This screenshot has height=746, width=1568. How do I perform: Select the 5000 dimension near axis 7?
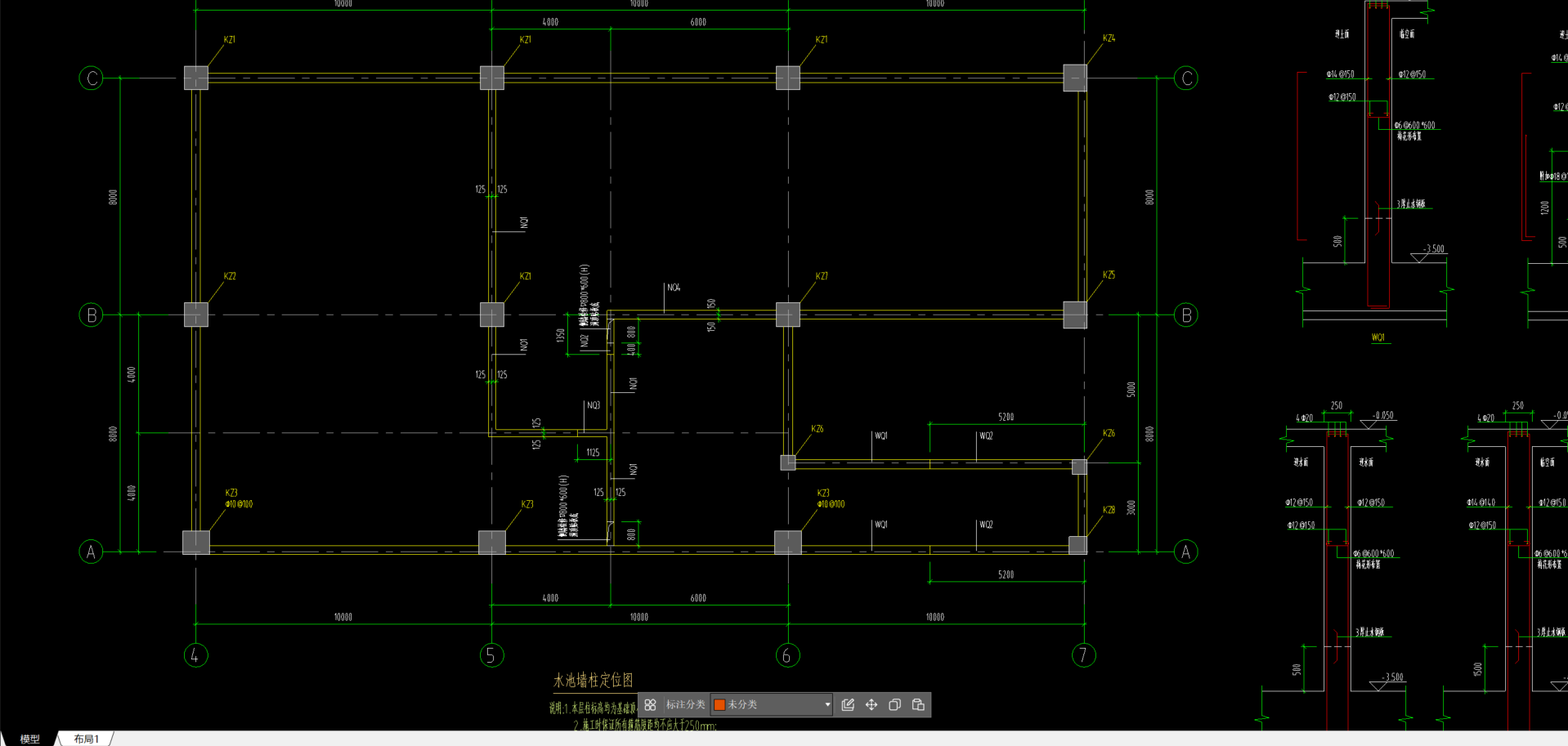click(1131, 390)
